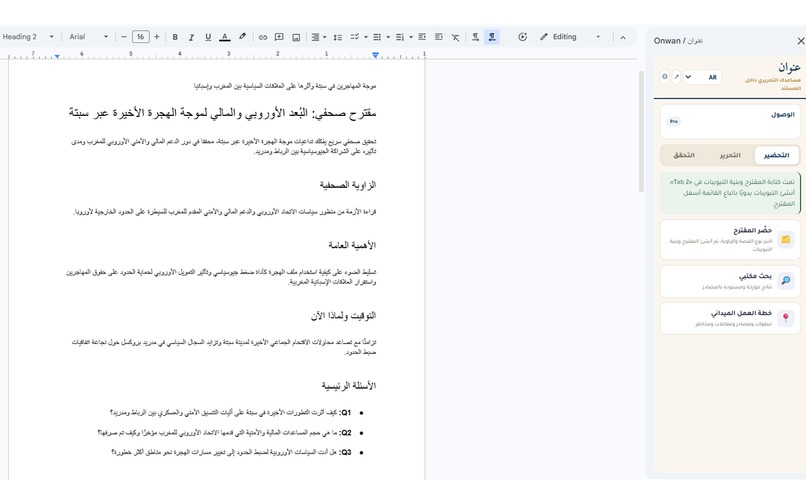Open line and paragraph spacing
Screen dimensions: 806x504
pyautogui.click(x=338, y=37)
